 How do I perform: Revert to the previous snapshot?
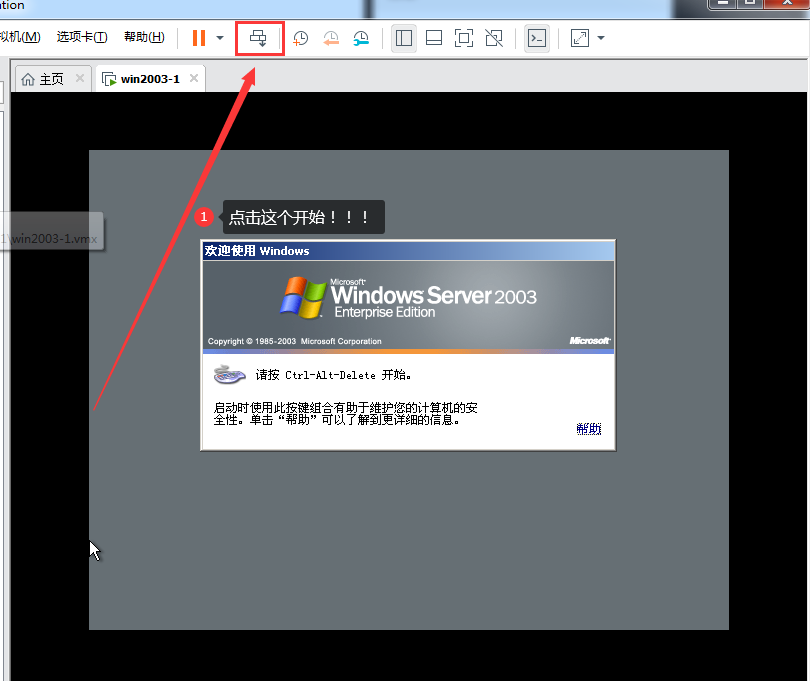coord(331,38)
